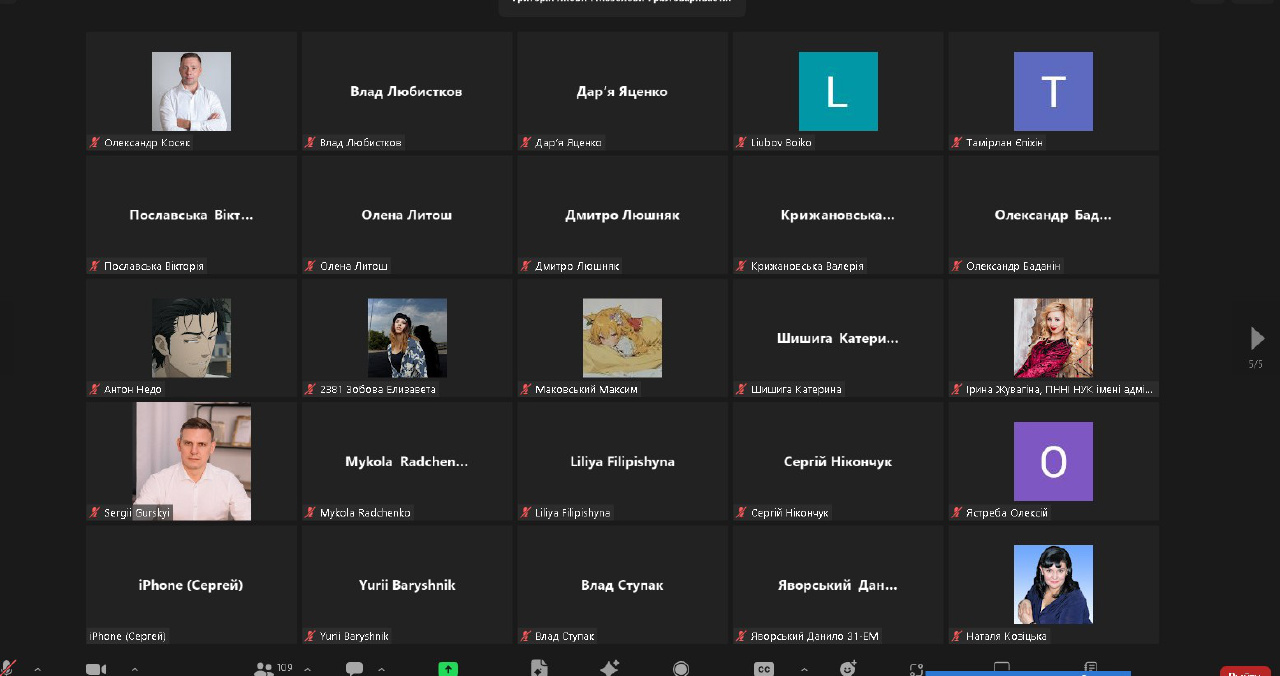Viewport: 1280px width, 676px height.
Task: Open the AI summary document icon
Action: 539,669
